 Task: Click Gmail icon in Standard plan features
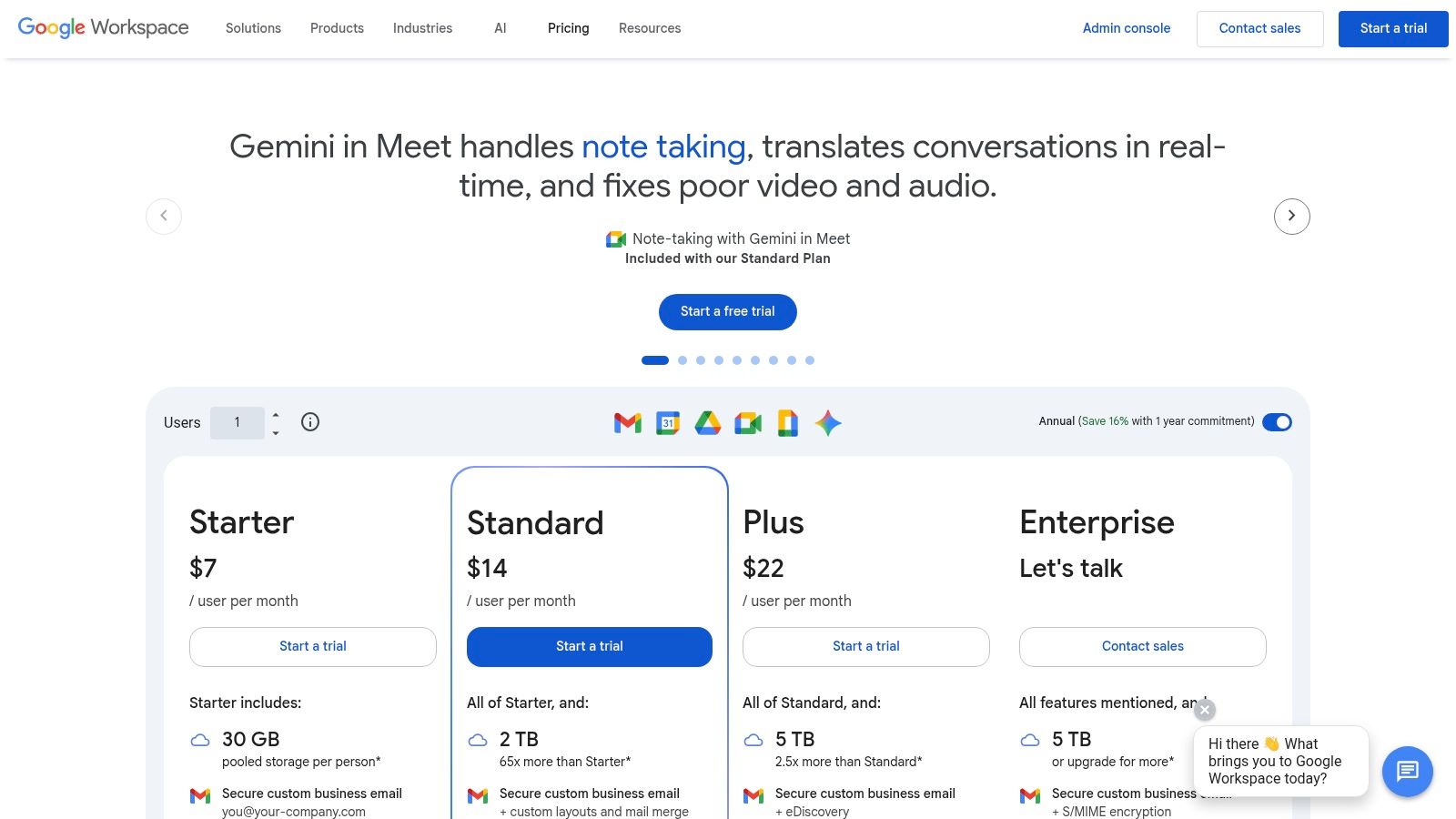[x=478, y=795]
